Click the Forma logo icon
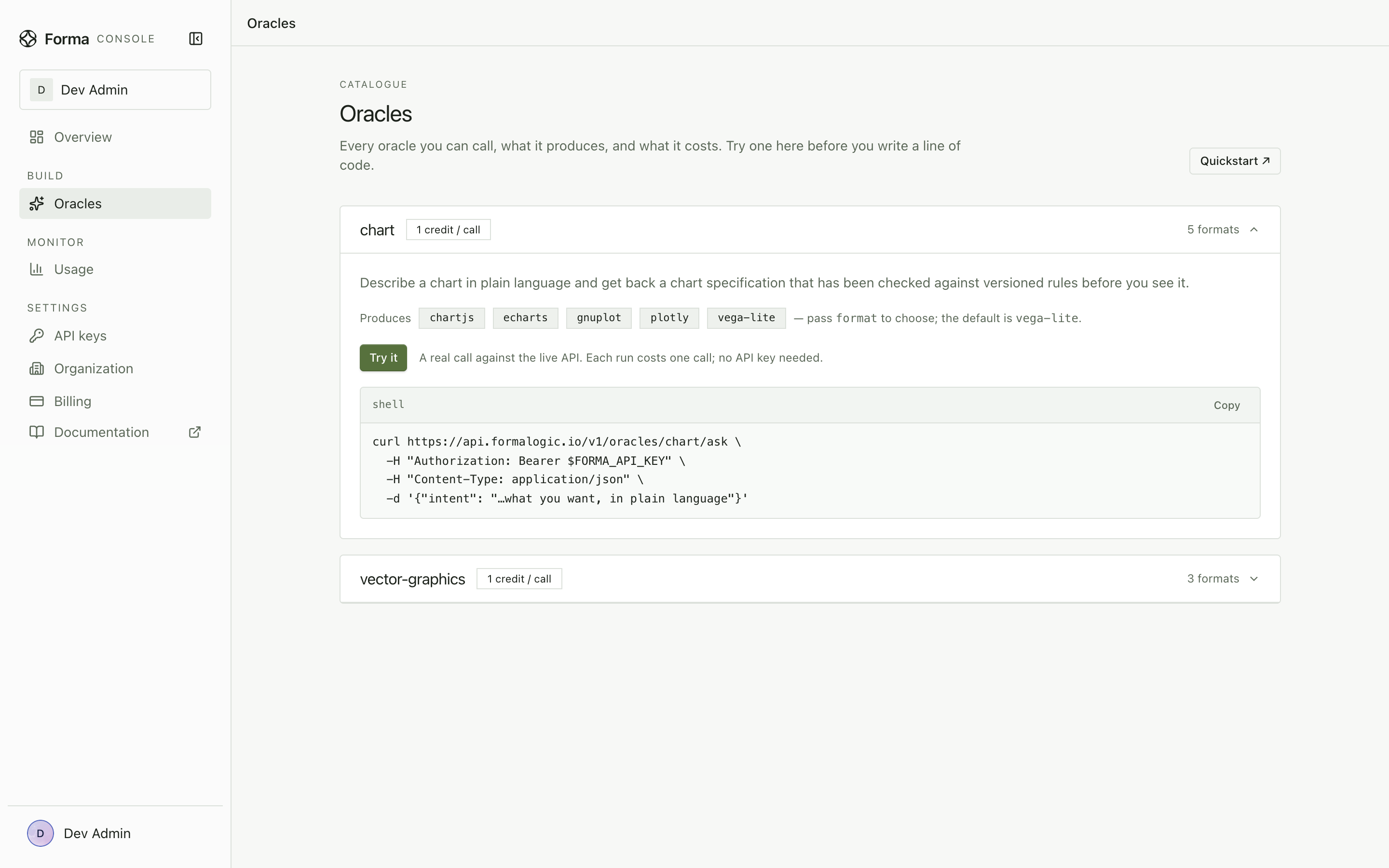Image resolution: width=1389 pixels, height=868 pixels. (27, 39)
